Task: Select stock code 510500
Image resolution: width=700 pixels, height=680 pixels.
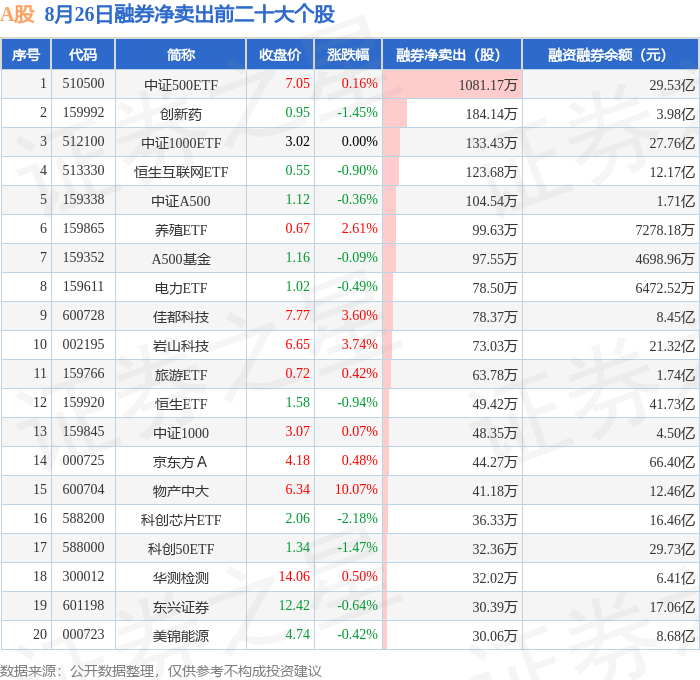Action: [83, 83]
